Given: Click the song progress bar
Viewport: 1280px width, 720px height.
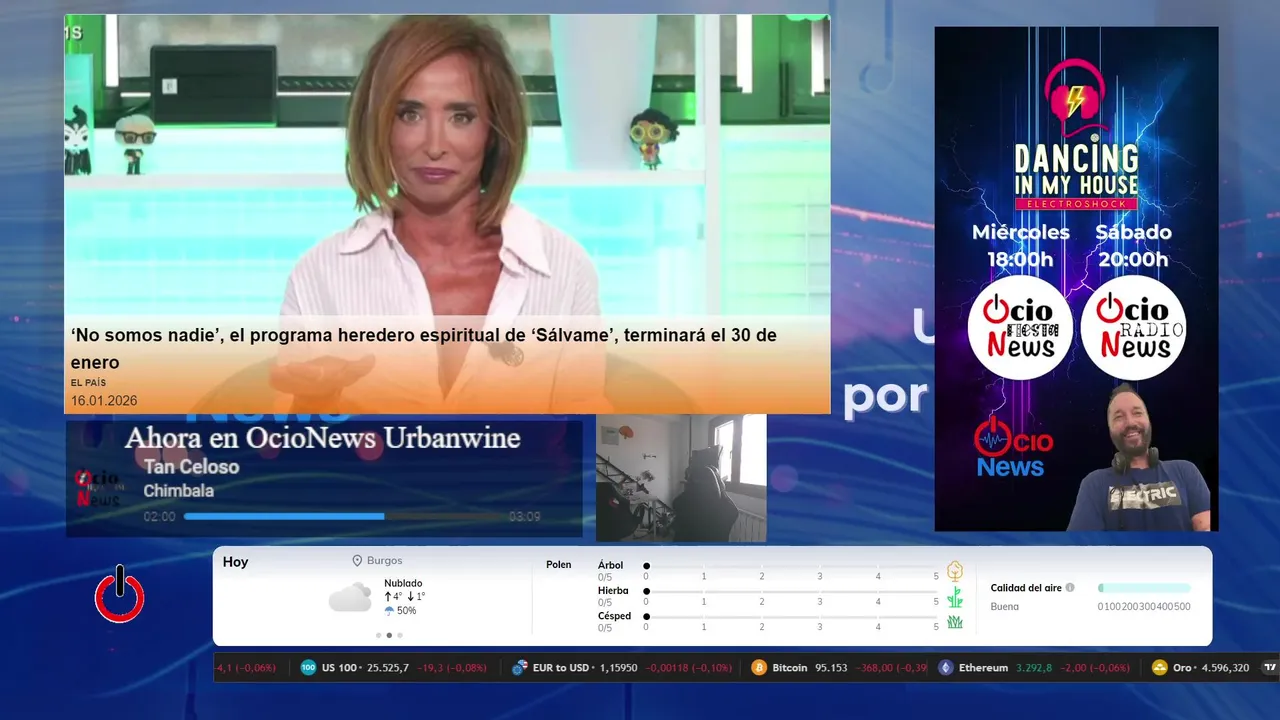Looking at the screenshot, I should click(x=344, y=517).
